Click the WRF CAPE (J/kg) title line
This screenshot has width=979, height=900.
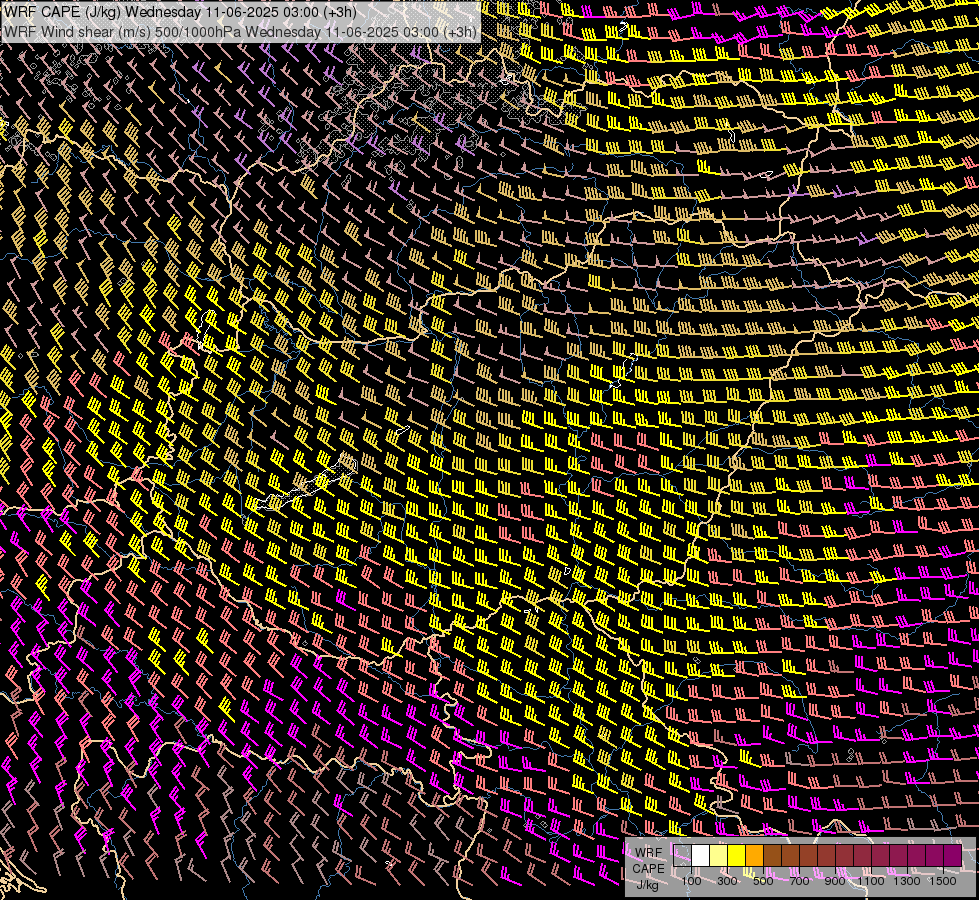(x=180, y=12)
